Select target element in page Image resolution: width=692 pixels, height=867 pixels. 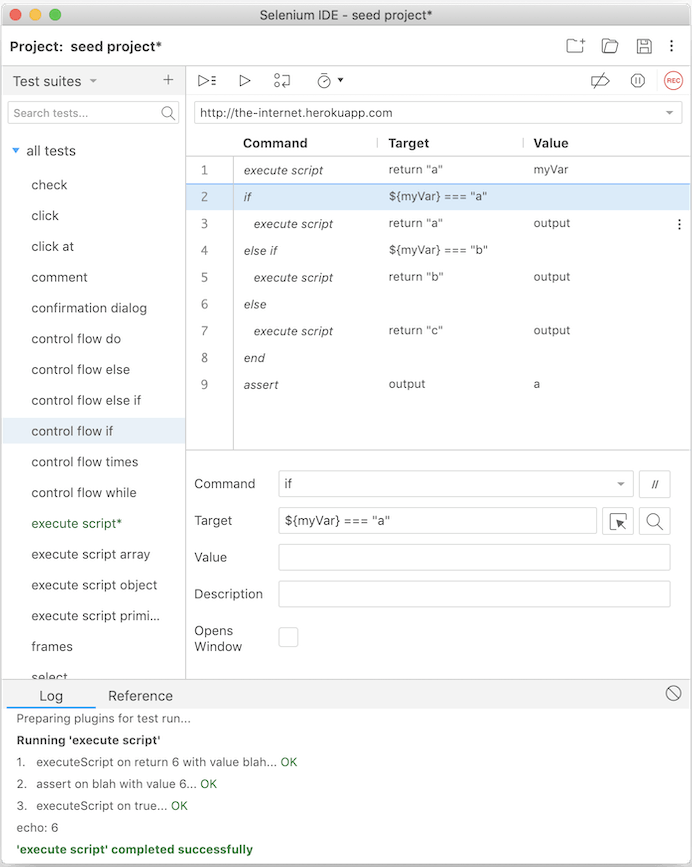pyautogui.click(x=618, y=521)
